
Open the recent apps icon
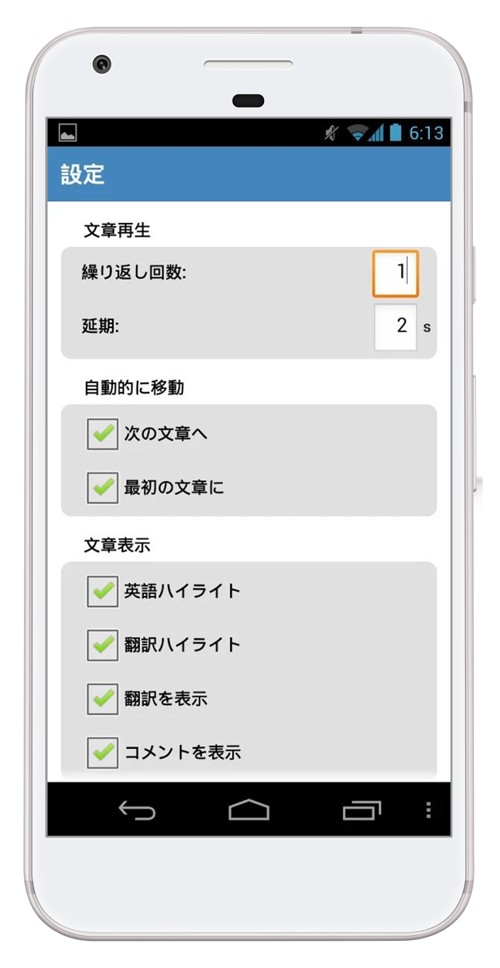coord(362,810)
